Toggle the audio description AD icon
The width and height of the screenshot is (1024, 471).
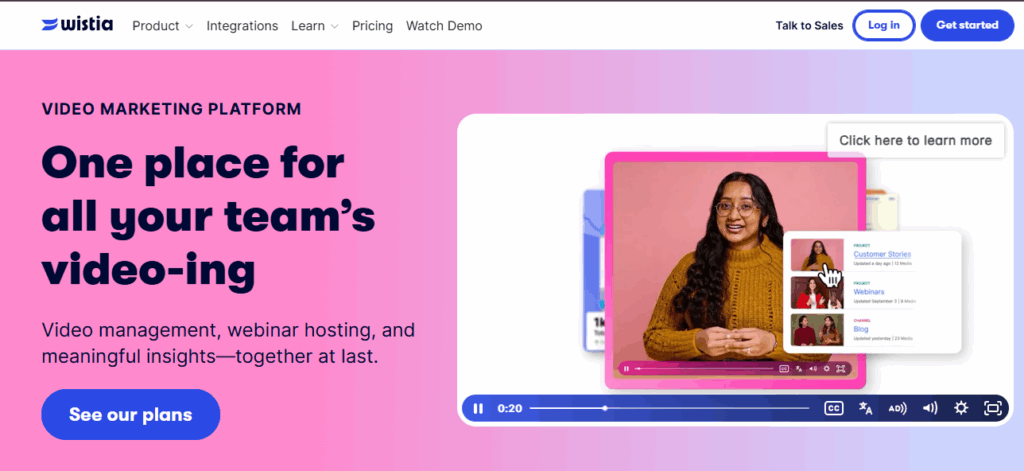897,408
